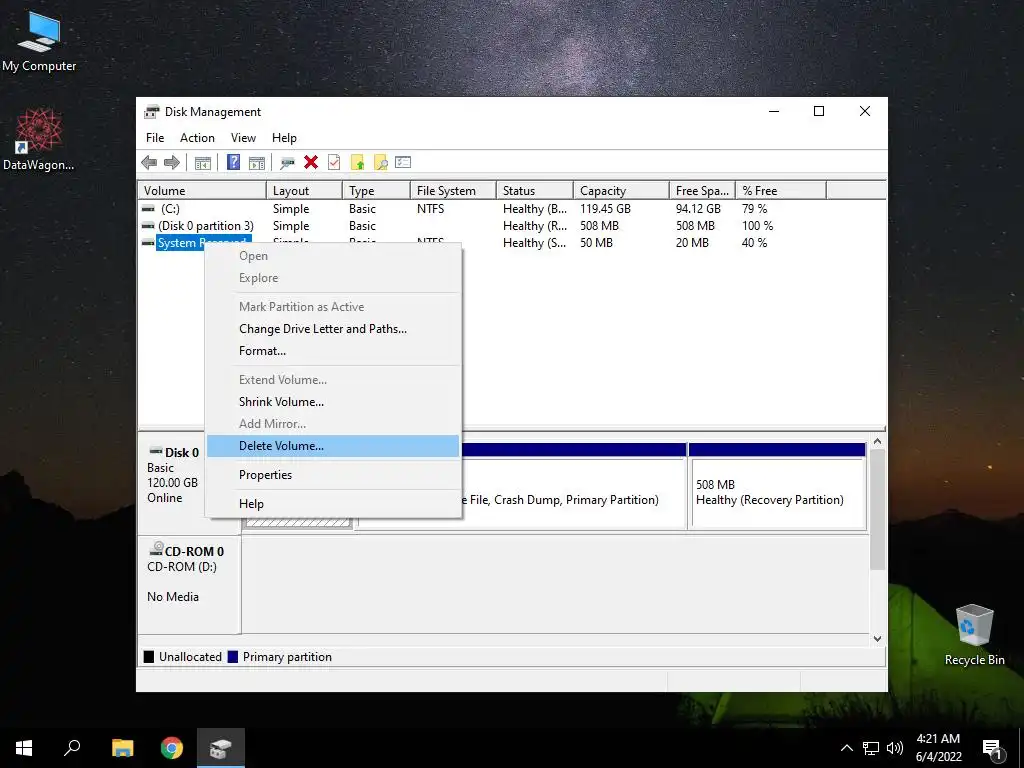Click the Forward arrow toolbar icon
This screenshot has width=1024, height=768.
point(172,163)
